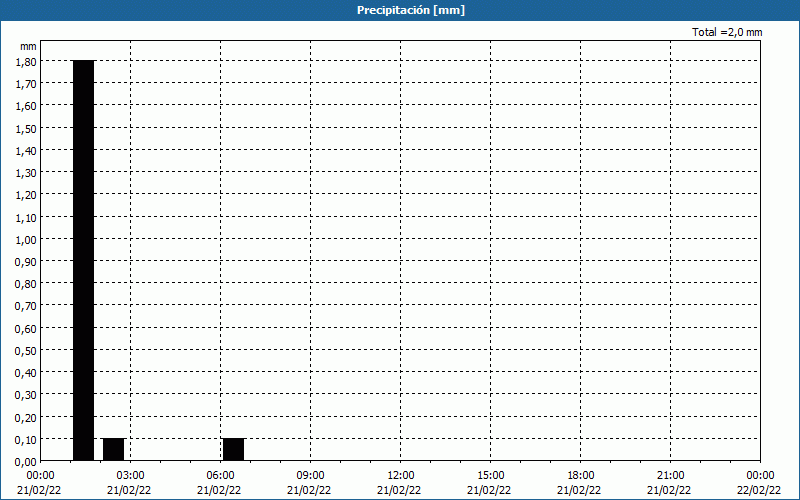The width and height of the screenshot is (800, 500).
Task: Click the '0,10' y-axis value
Action: pos(26,440)
